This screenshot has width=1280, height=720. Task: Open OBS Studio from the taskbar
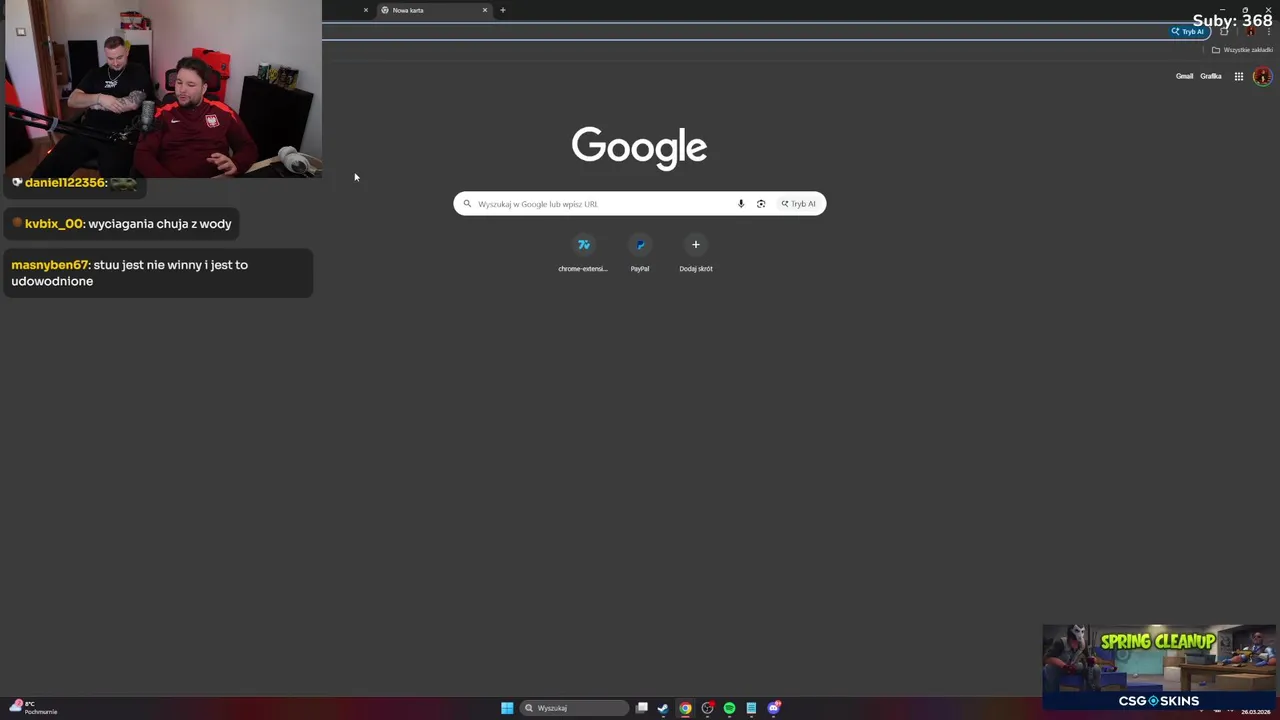point(708,708)
